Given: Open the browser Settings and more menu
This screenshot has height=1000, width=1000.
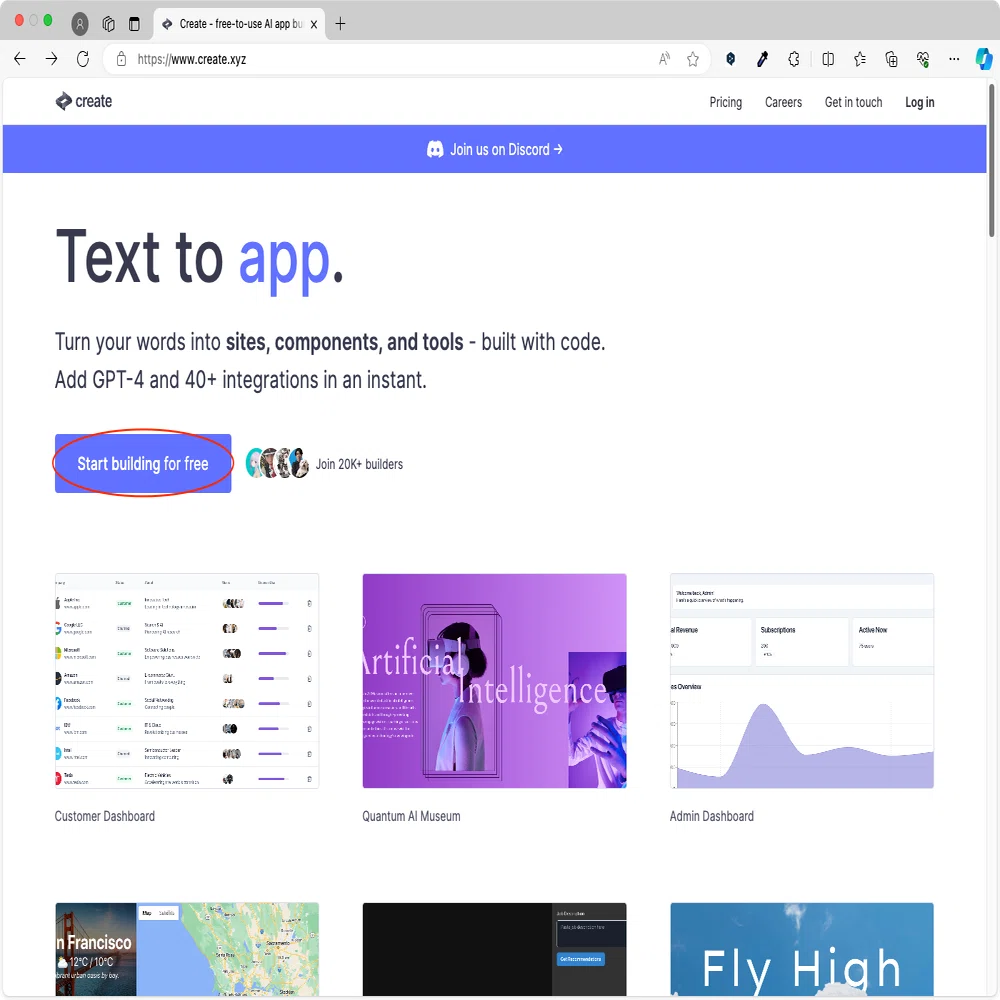Looking at the screenshot, I should (954, 59).
